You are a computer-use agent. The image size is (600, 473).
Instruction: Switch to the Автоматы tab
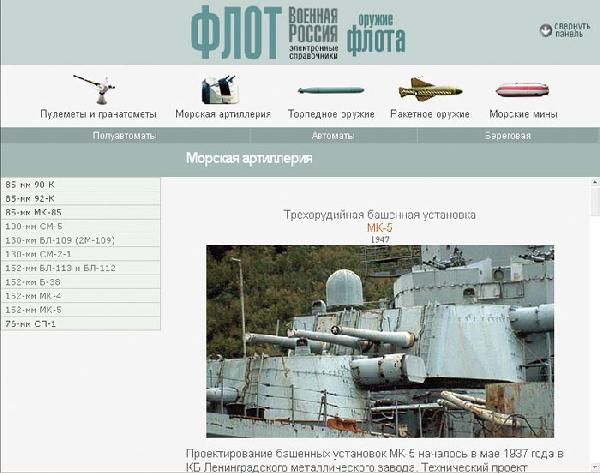tap(333, 135)
